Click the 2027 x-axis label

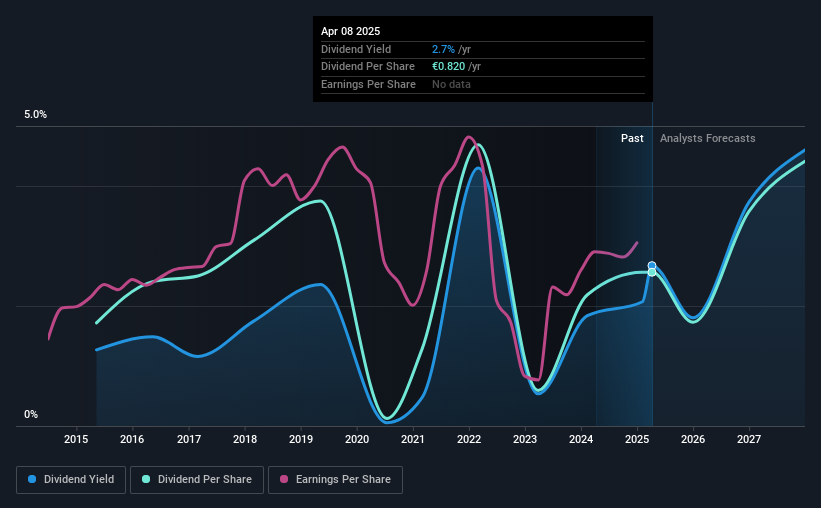[x=749, y=439]
